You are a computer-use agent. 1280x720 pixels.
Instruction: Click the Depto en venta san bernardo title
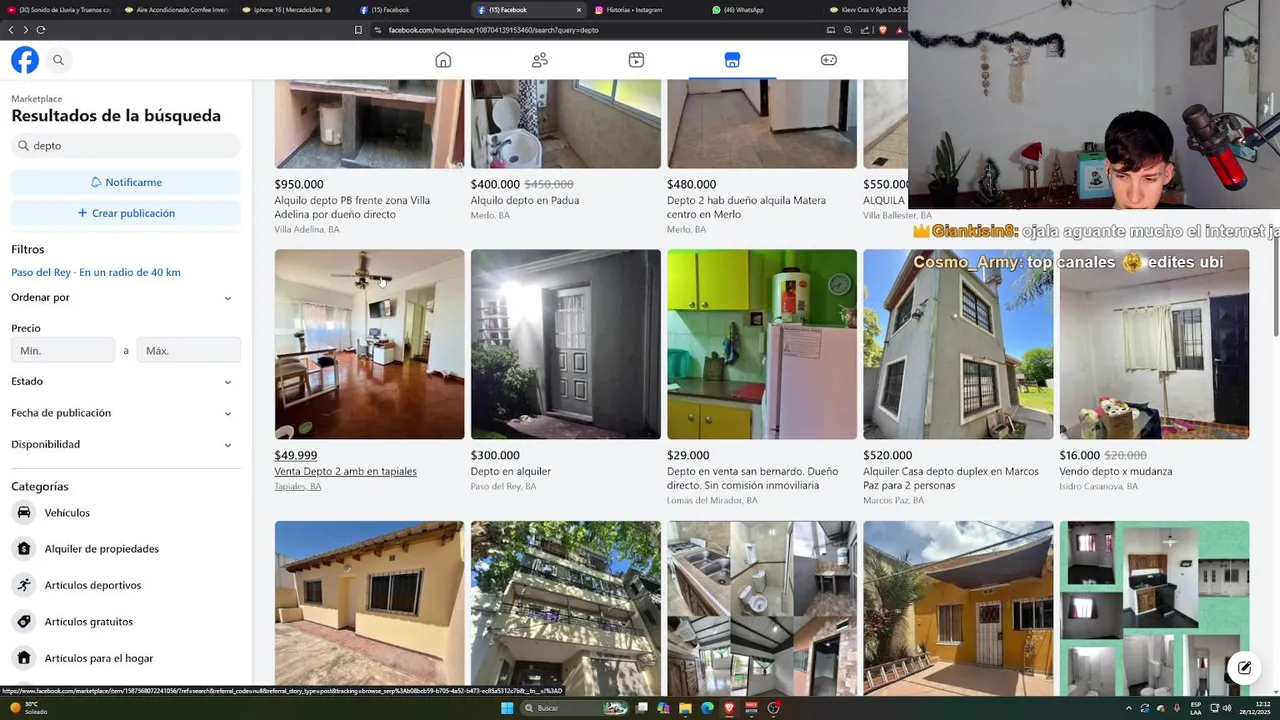(752, 478)
